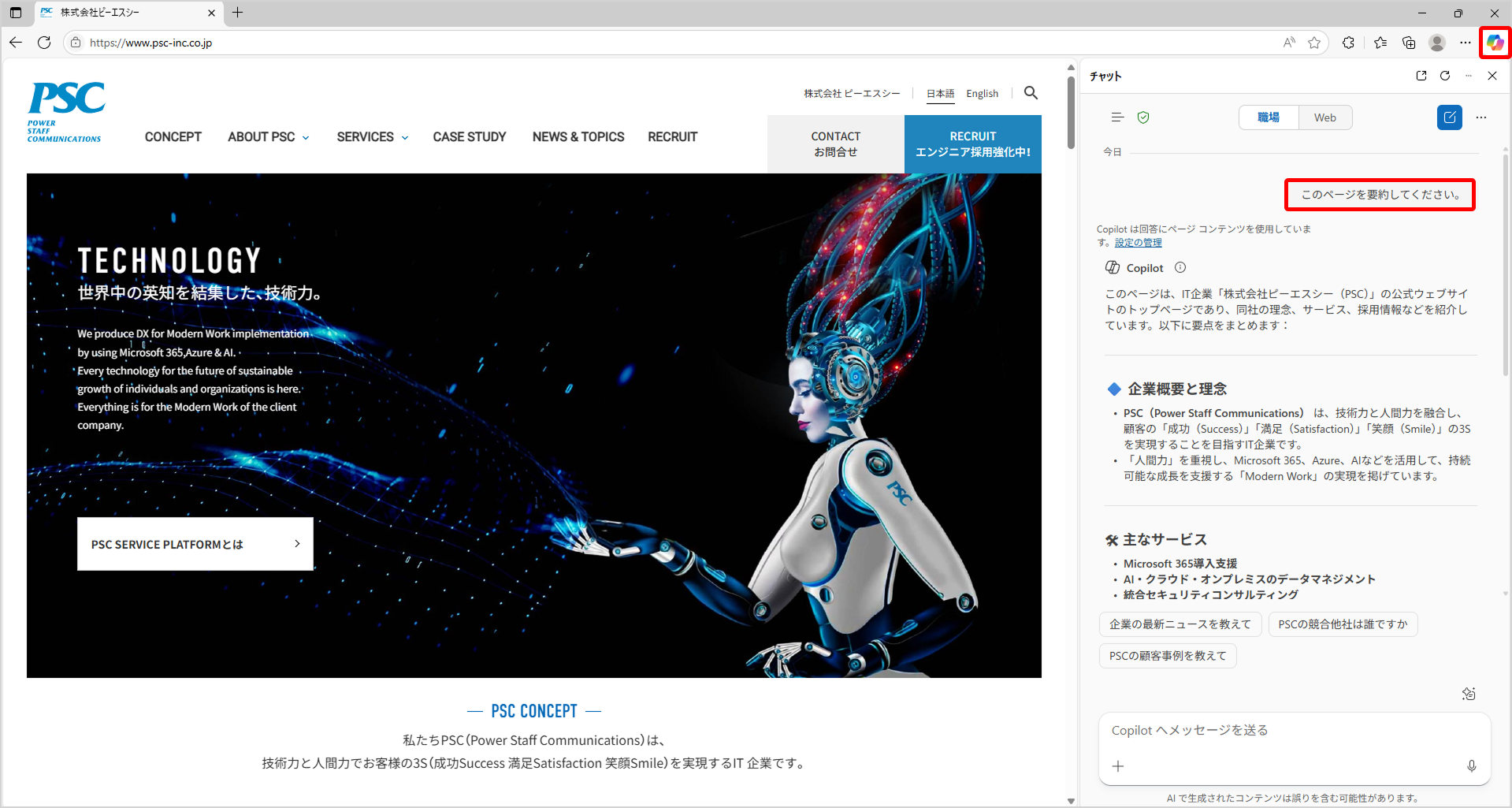This screenshot has width=1512, height=808.
Task: Open the Copilot chat in a new window
Action: [x=1421, y=76]
